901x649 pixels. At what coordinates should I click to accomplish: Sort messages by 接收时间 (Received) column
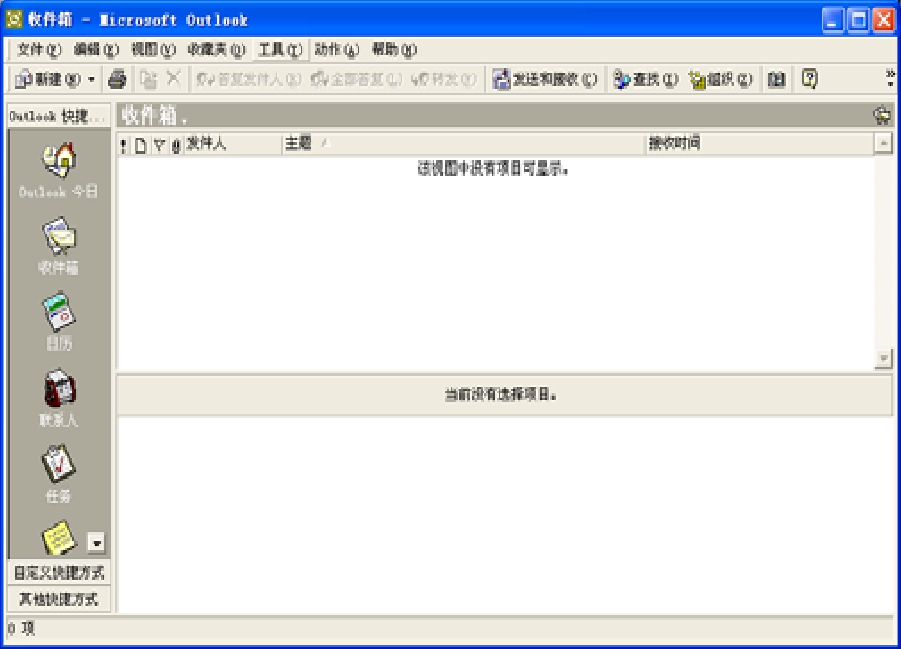[x=759, y=144]
